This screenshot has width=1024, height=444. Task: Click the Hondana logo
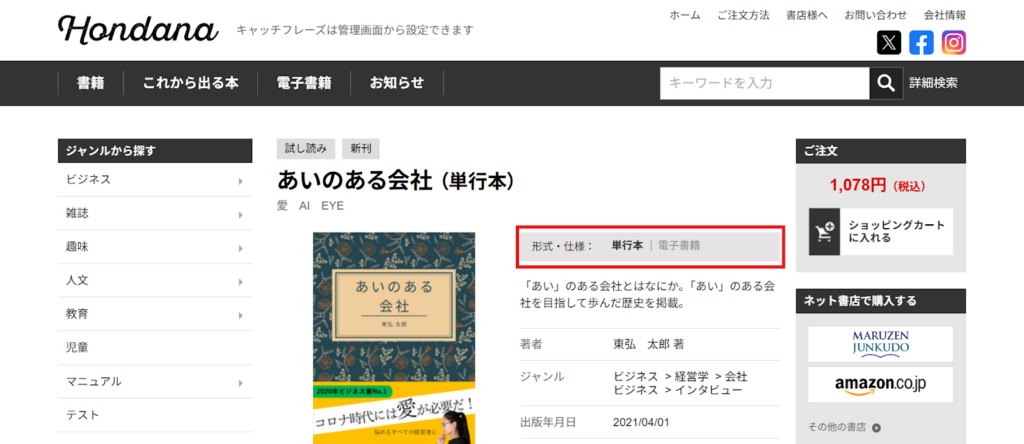tap(138, 29)
